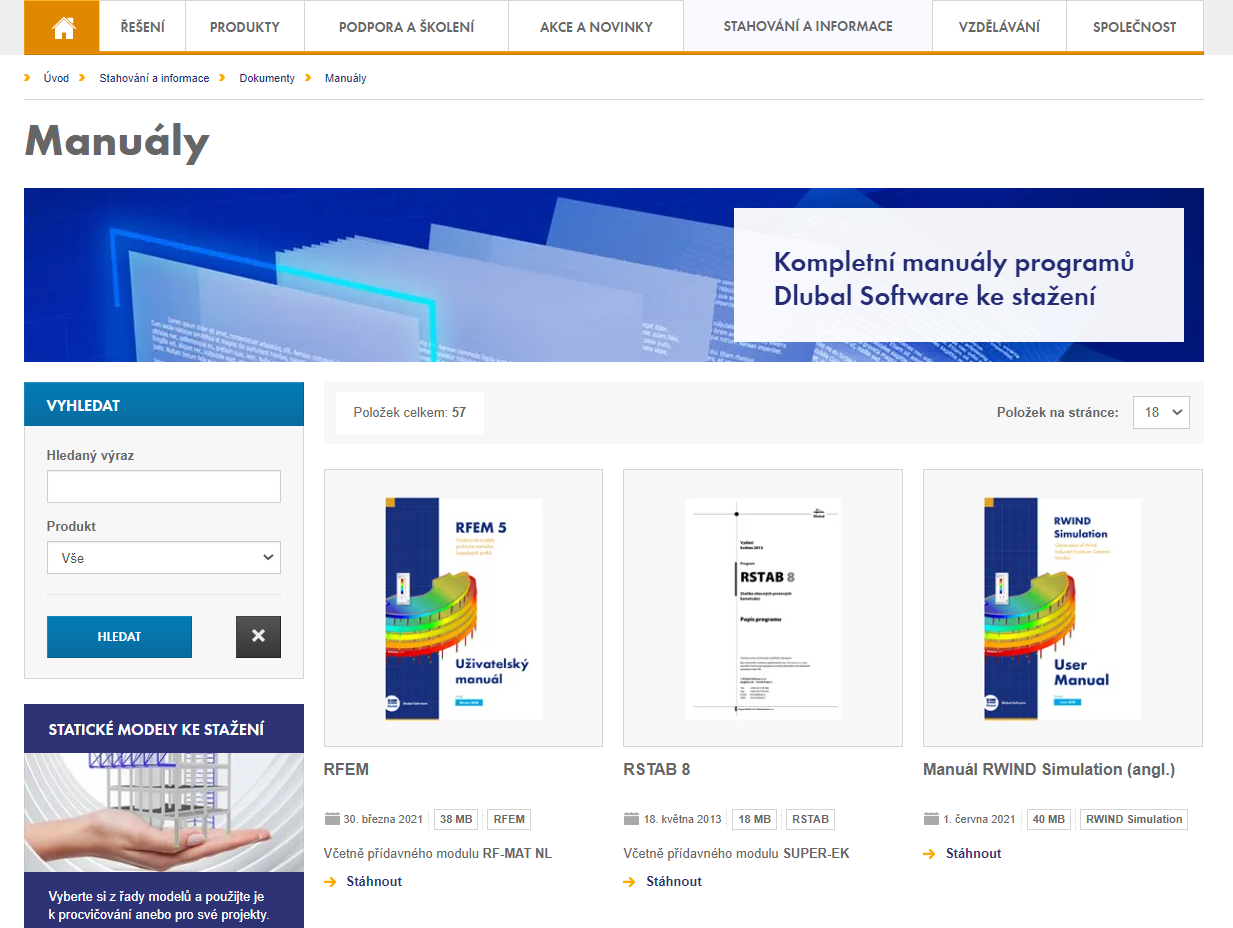The image size is (1233, 928).
Task: Click the calendar icon beside the RWIND date
Action: coord(930,818)
